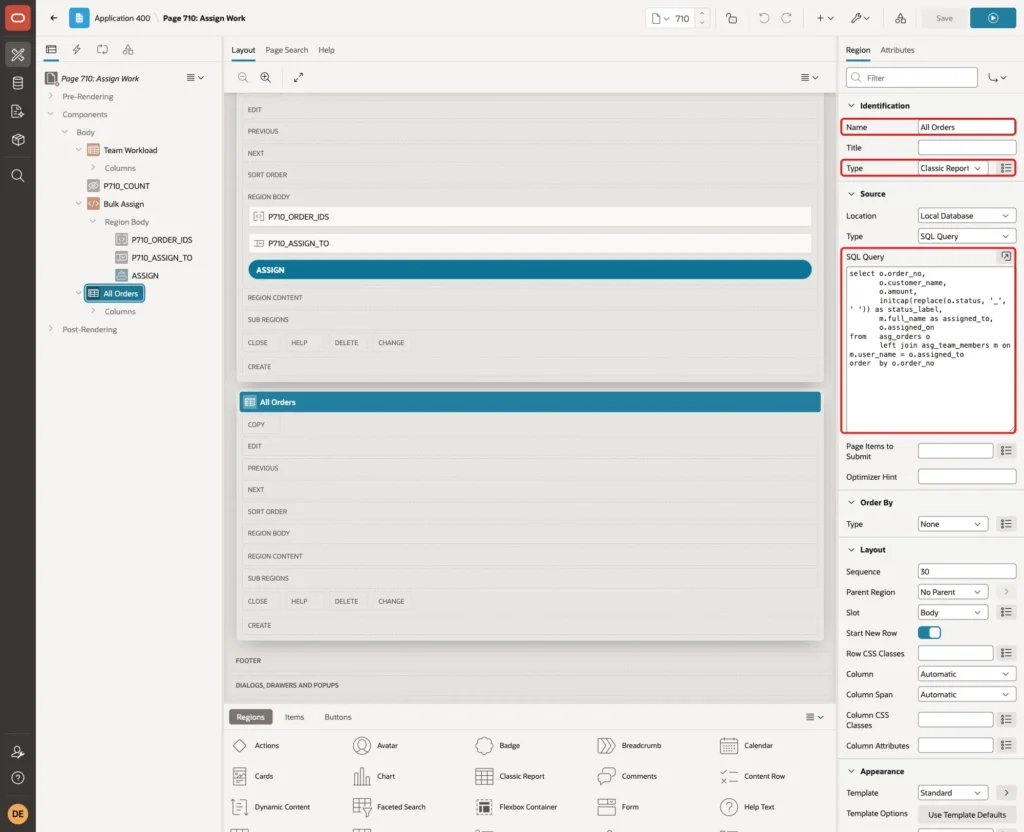Open Help question mark icon in sidebar
This screenshot has width=1024, height=832.
click(18, 778)
